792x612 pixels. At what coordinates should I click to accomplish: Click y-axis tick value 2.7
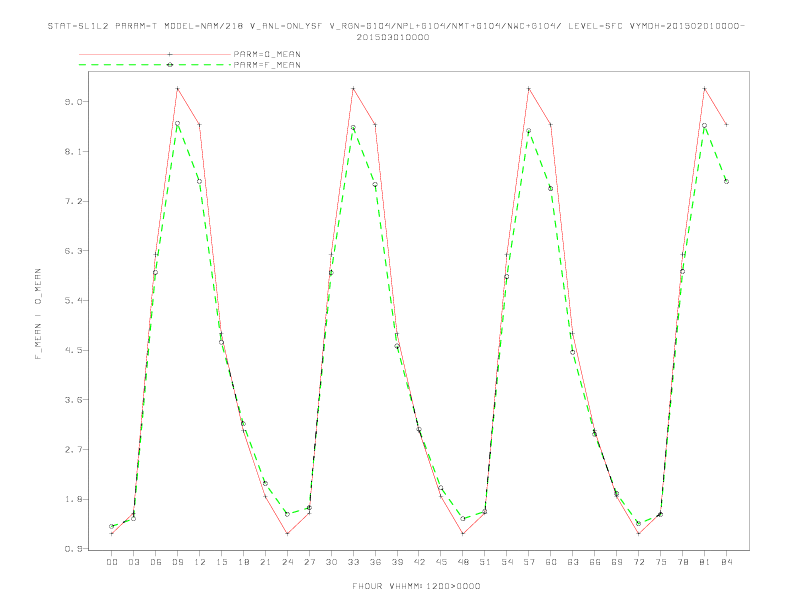tap(73, 449)
